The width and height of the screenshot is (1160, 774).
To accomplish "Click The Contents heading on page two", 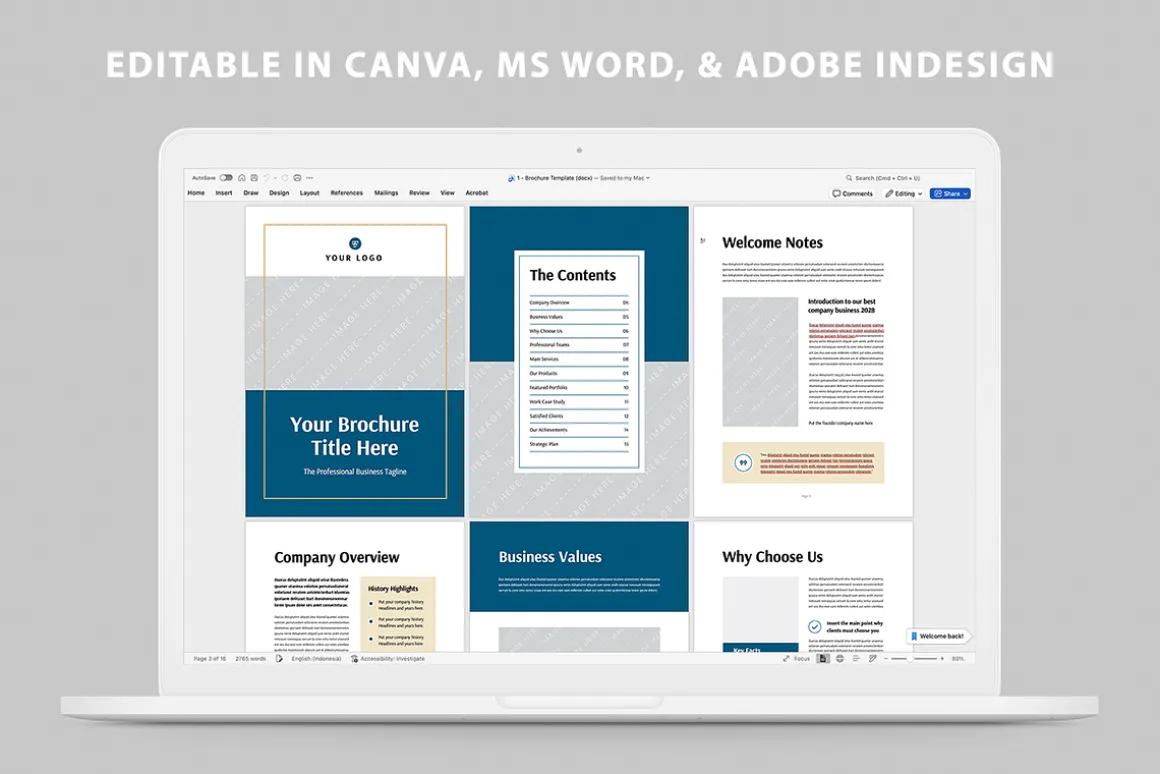I will pos(573,275).
